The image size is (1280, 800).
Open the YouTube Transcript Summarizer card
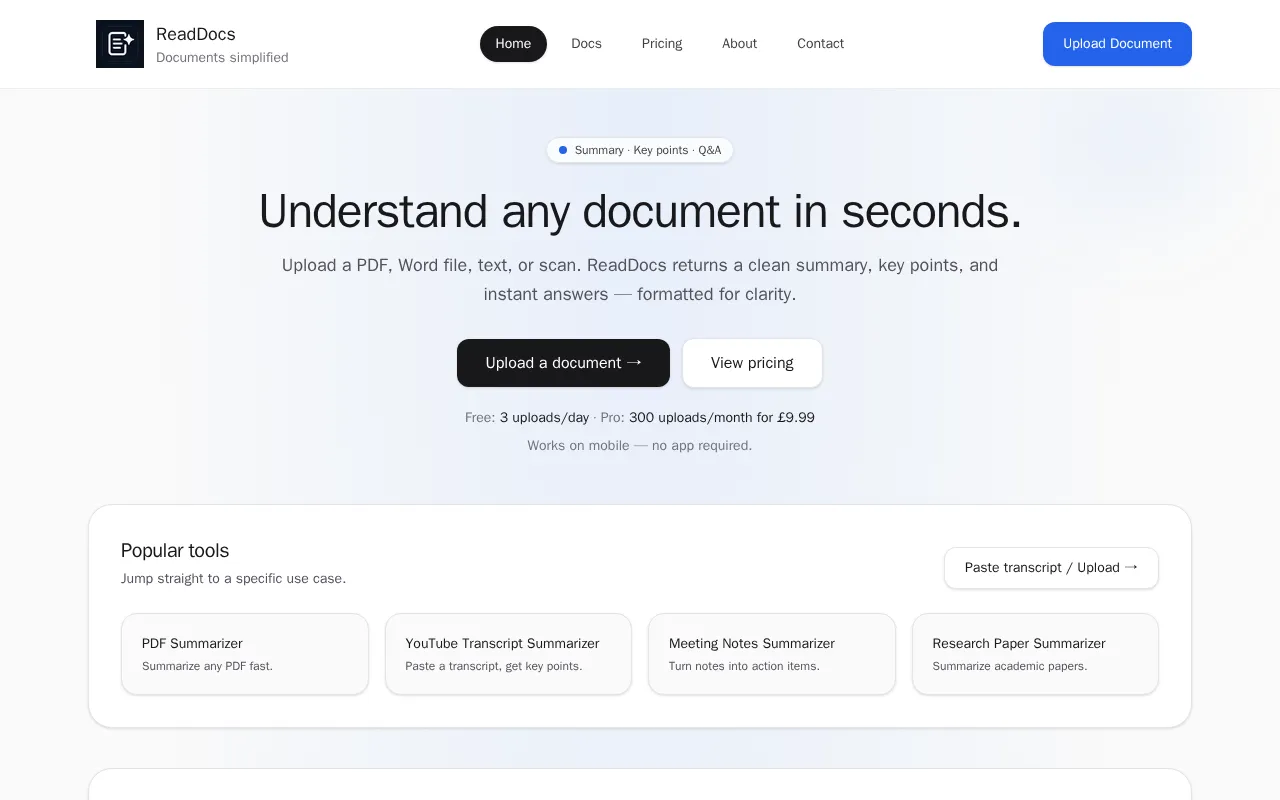(x=508, y=654)
